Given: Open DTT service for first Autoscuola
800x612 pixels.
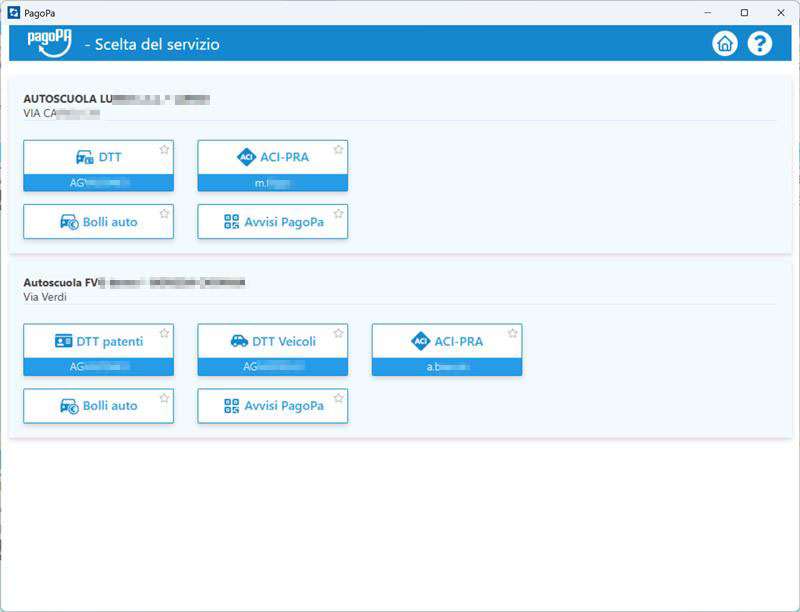Looking at the screenshot, I should (x=98, y=158).
